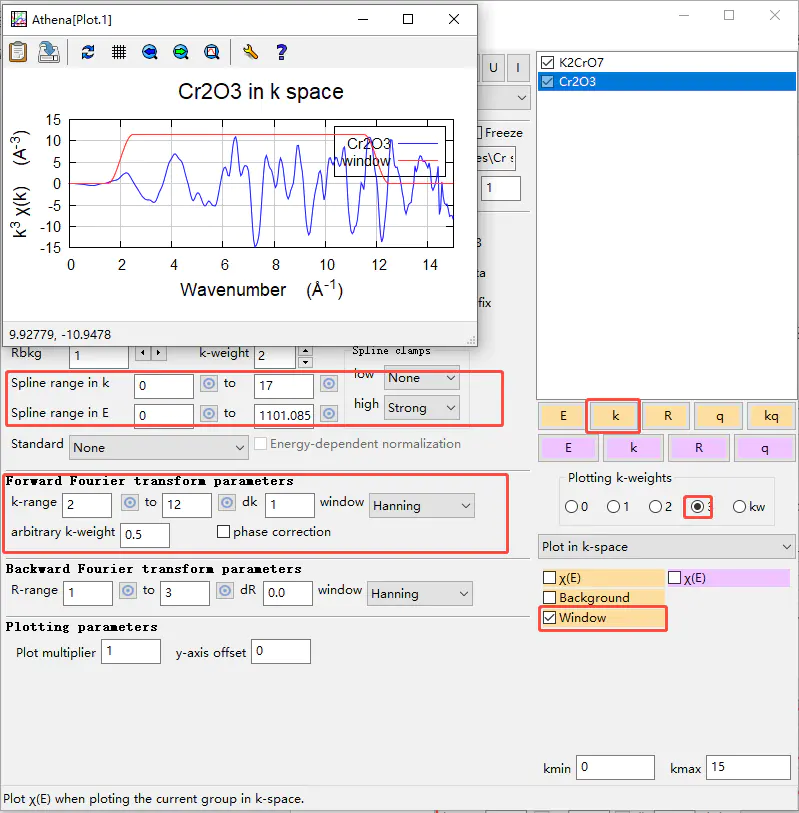Decrease k-weight with down spinner
The width and height of the screenshot is (799, 813).
pyautogui.click(x=306, y=362)
